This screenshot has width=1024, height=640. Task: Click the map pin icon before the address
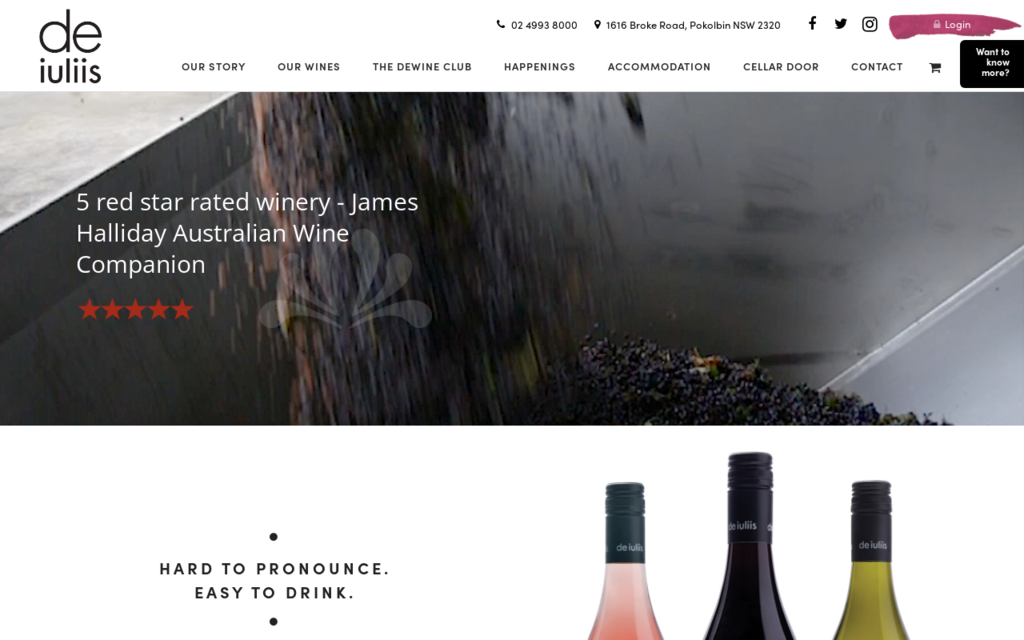[597, 24]
